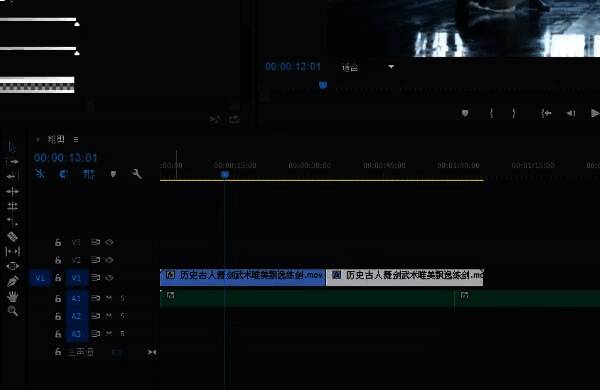The height and width of the screenshot is (390, 600).
Task: Solo audio track A1
Action: (122, 298)
